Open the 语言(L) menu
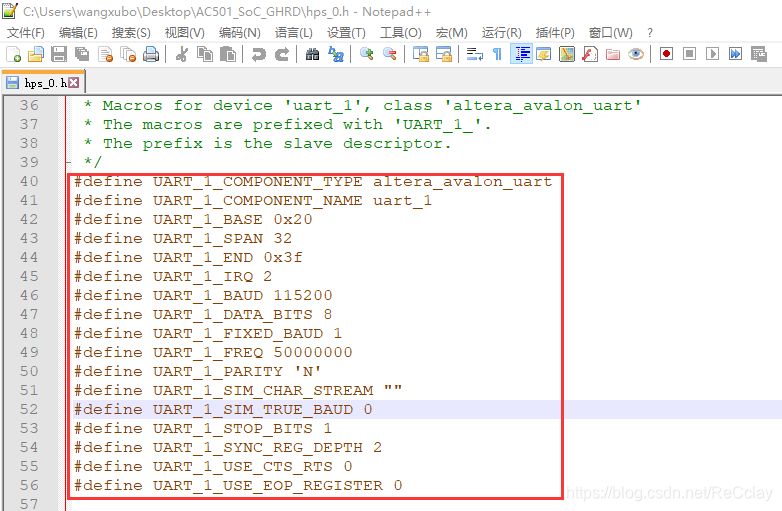Image resolution: width=782 pixels, height=511 pixels. (x=293, y=33)
